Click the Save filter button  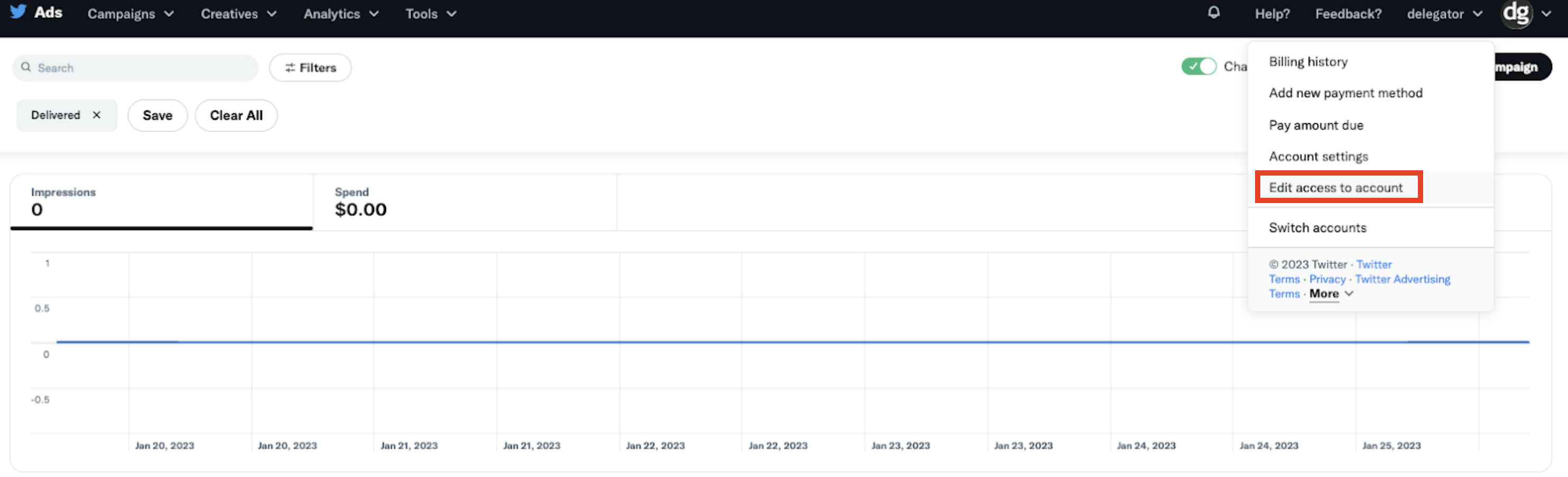coord(158,115)
